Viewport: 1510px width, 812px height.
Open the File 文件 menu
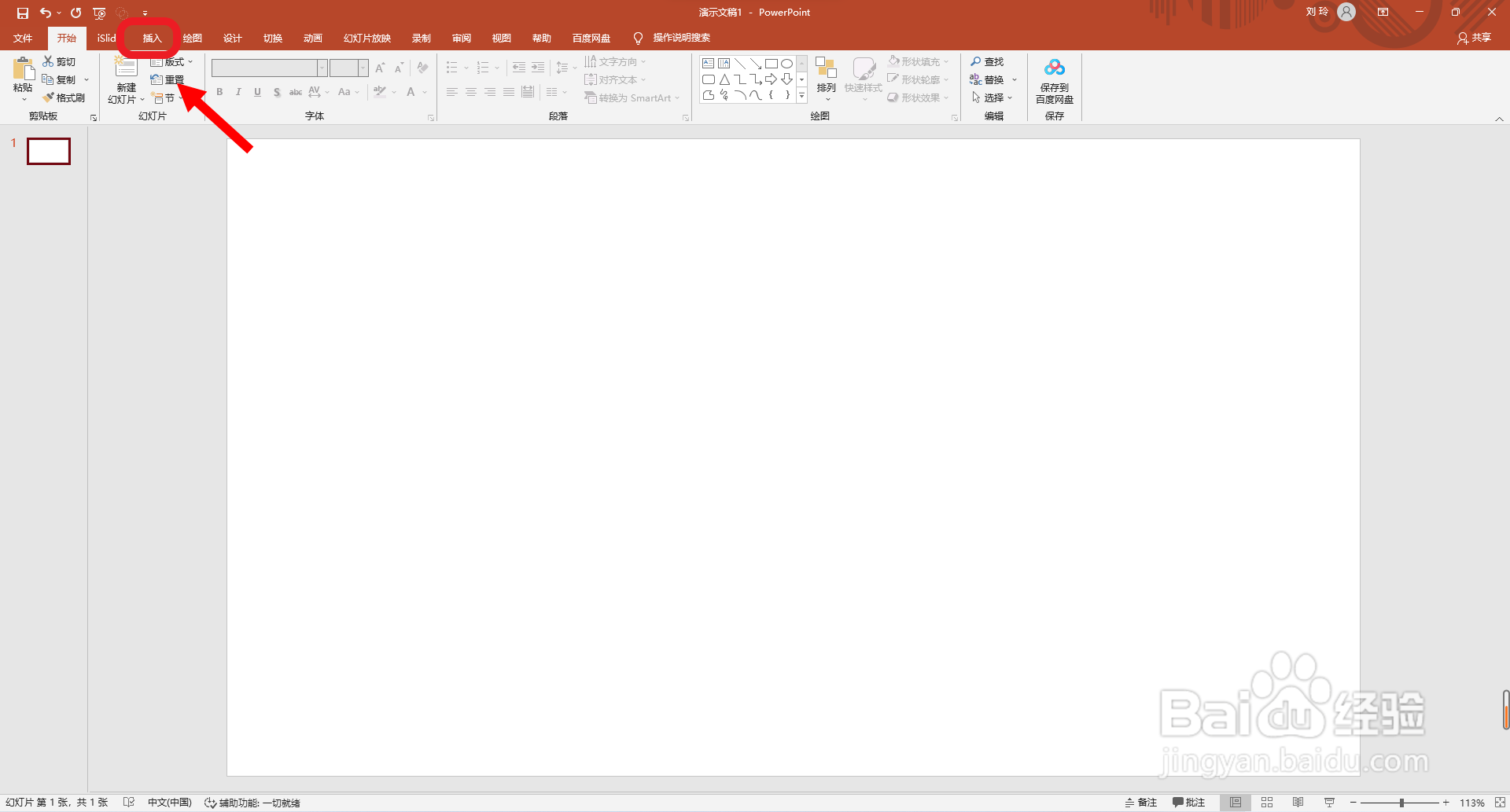pos(23,38)
